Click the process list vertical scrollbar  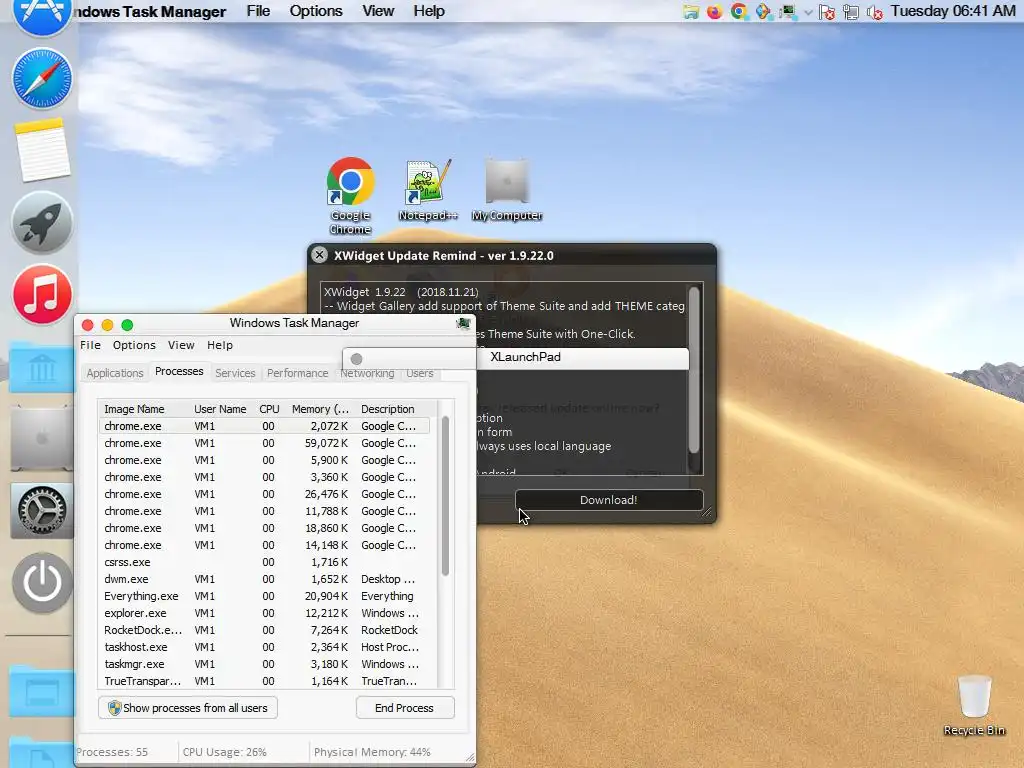[445, 496]
